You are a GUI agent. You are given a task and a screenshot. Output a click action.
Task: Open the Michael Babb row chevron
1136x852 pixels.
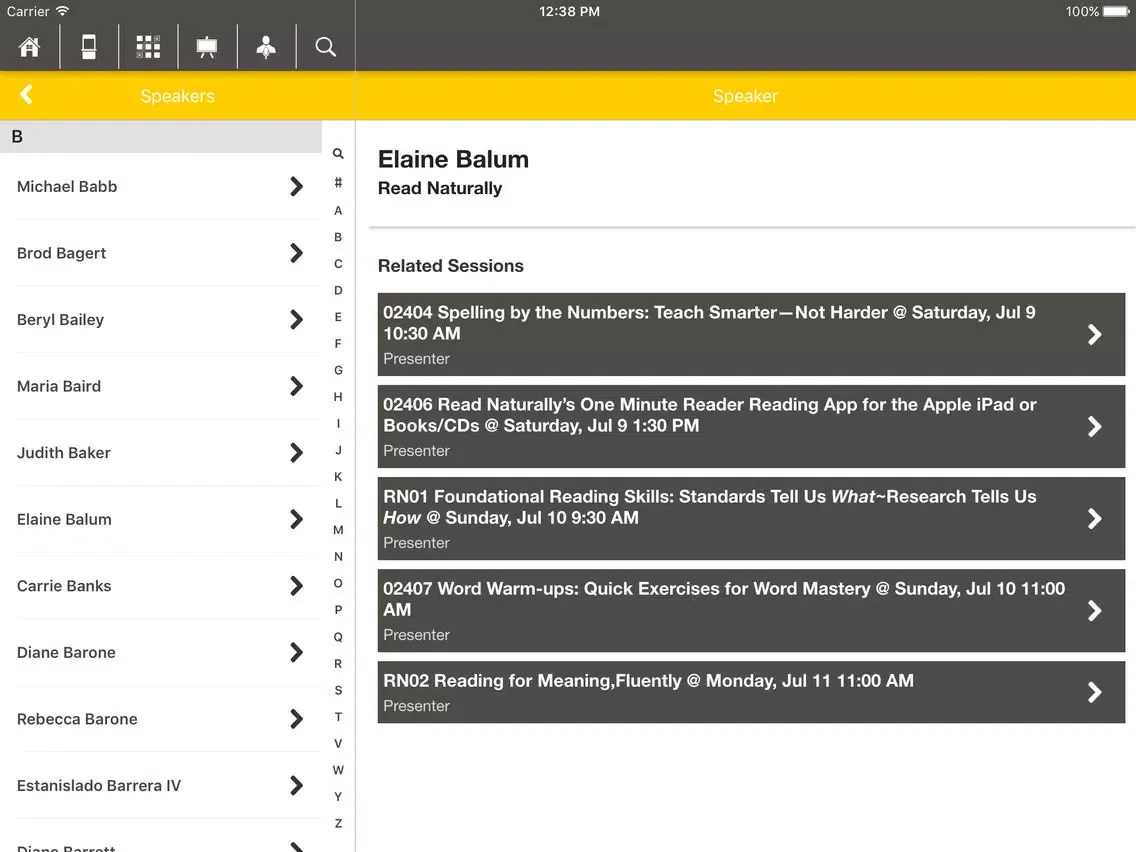click(296, 186)
